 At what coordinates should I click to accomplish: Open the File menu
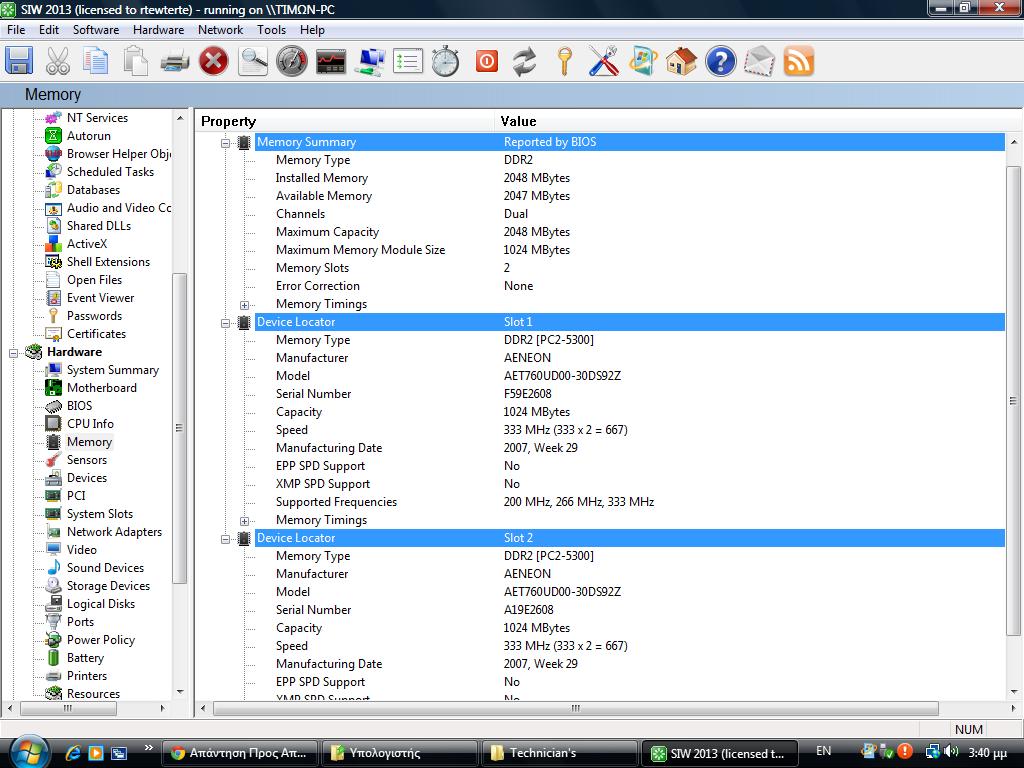16,29
